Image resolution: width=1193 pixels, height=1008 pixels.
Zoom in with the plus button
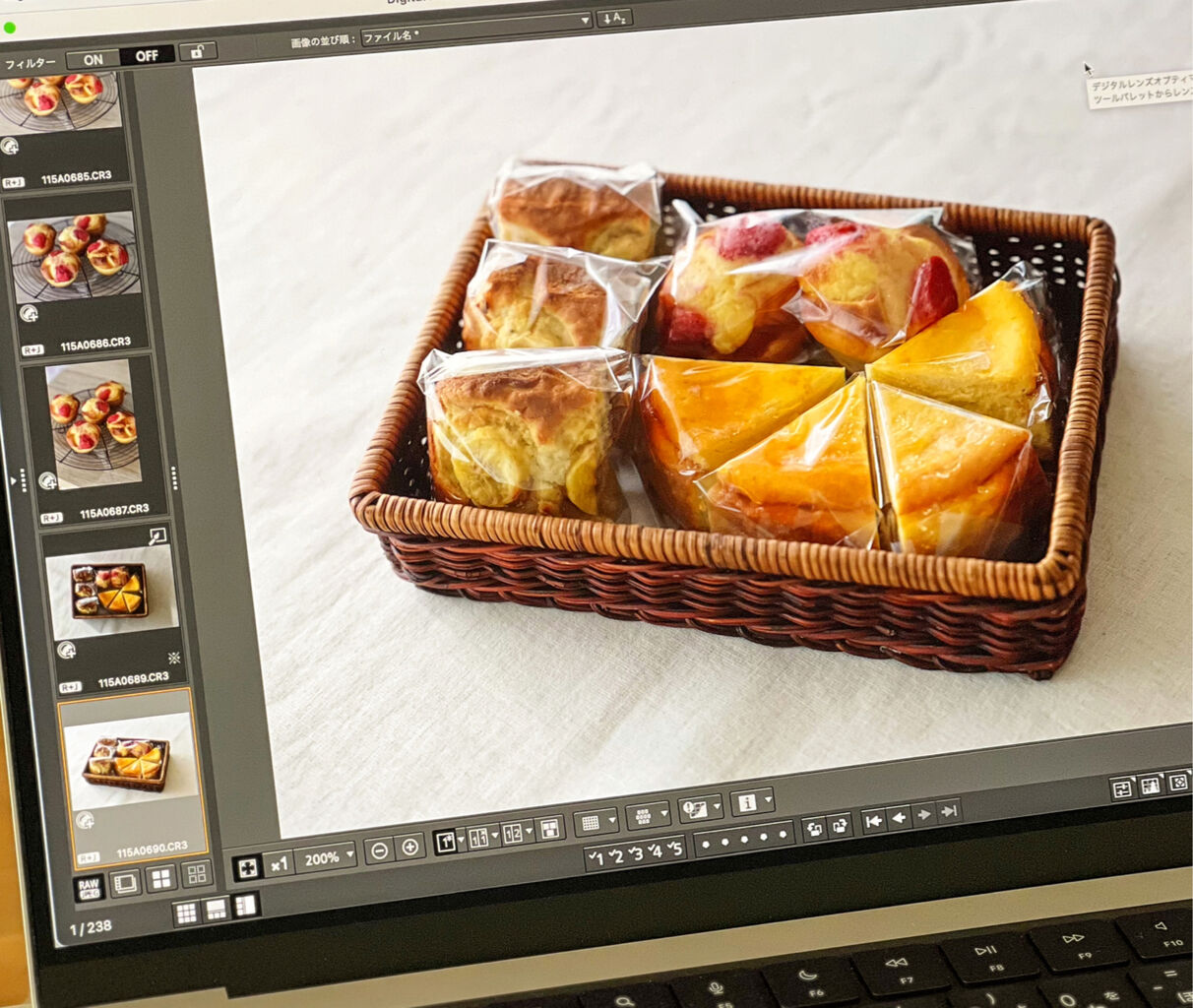pos(410,847)
